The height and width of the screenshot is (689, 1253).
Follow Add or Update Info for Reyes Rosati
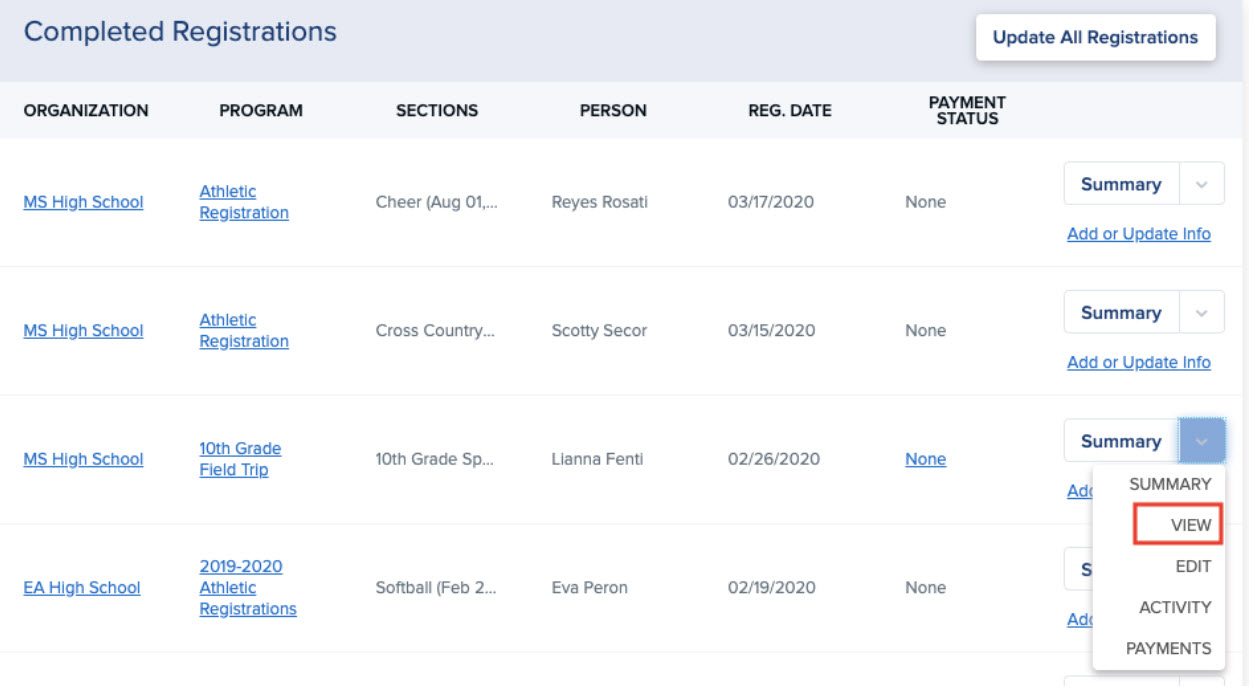click(1139, 234)
